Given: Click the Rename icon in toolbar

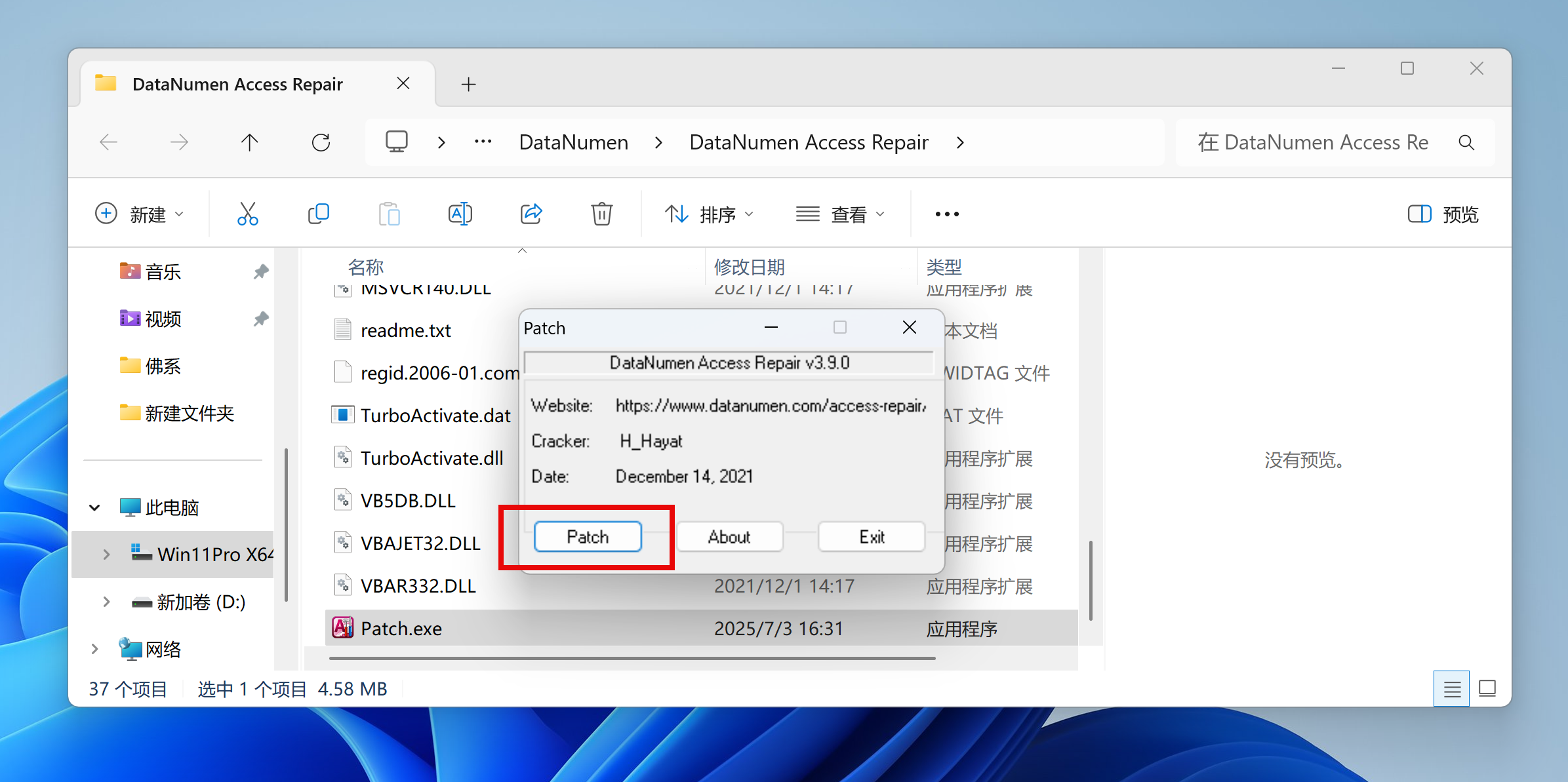Looking at the screenshot, I should 460,214.
